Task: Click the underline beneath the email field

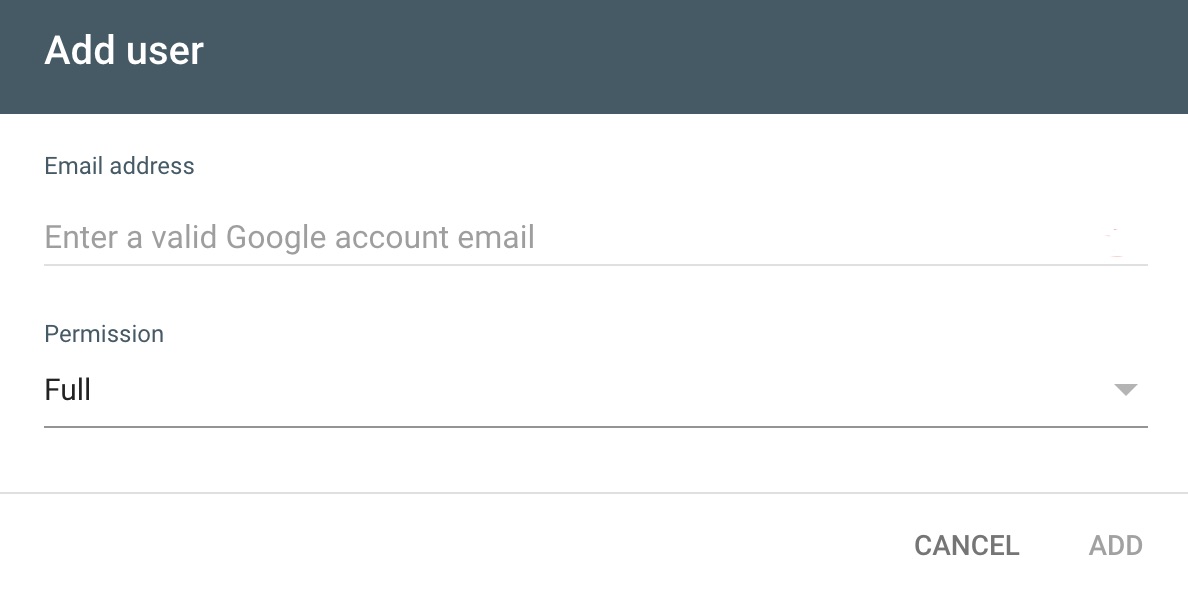Action: pyautogui.click(x=595, y=265)
